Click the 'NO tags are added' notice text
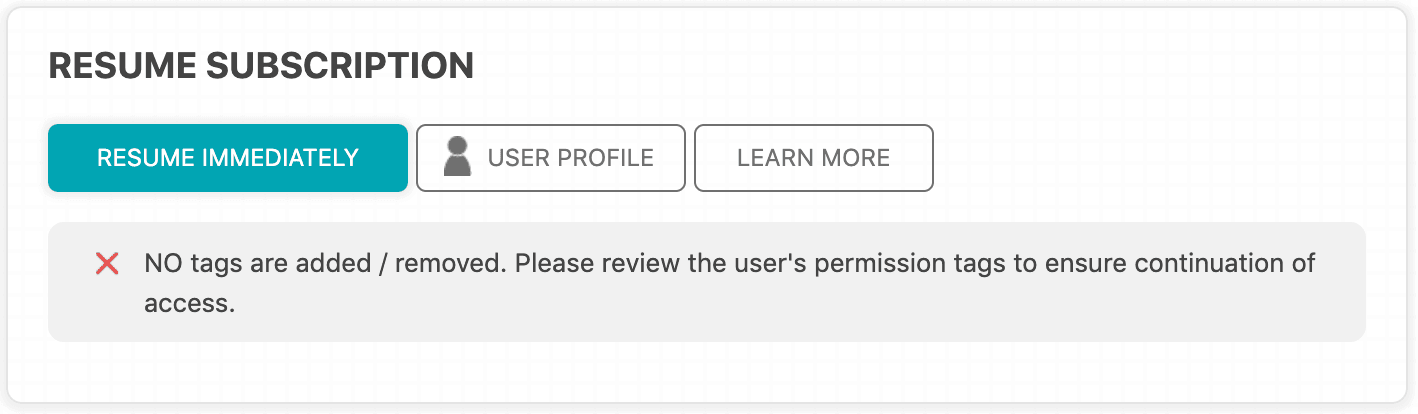 (730, 283)
